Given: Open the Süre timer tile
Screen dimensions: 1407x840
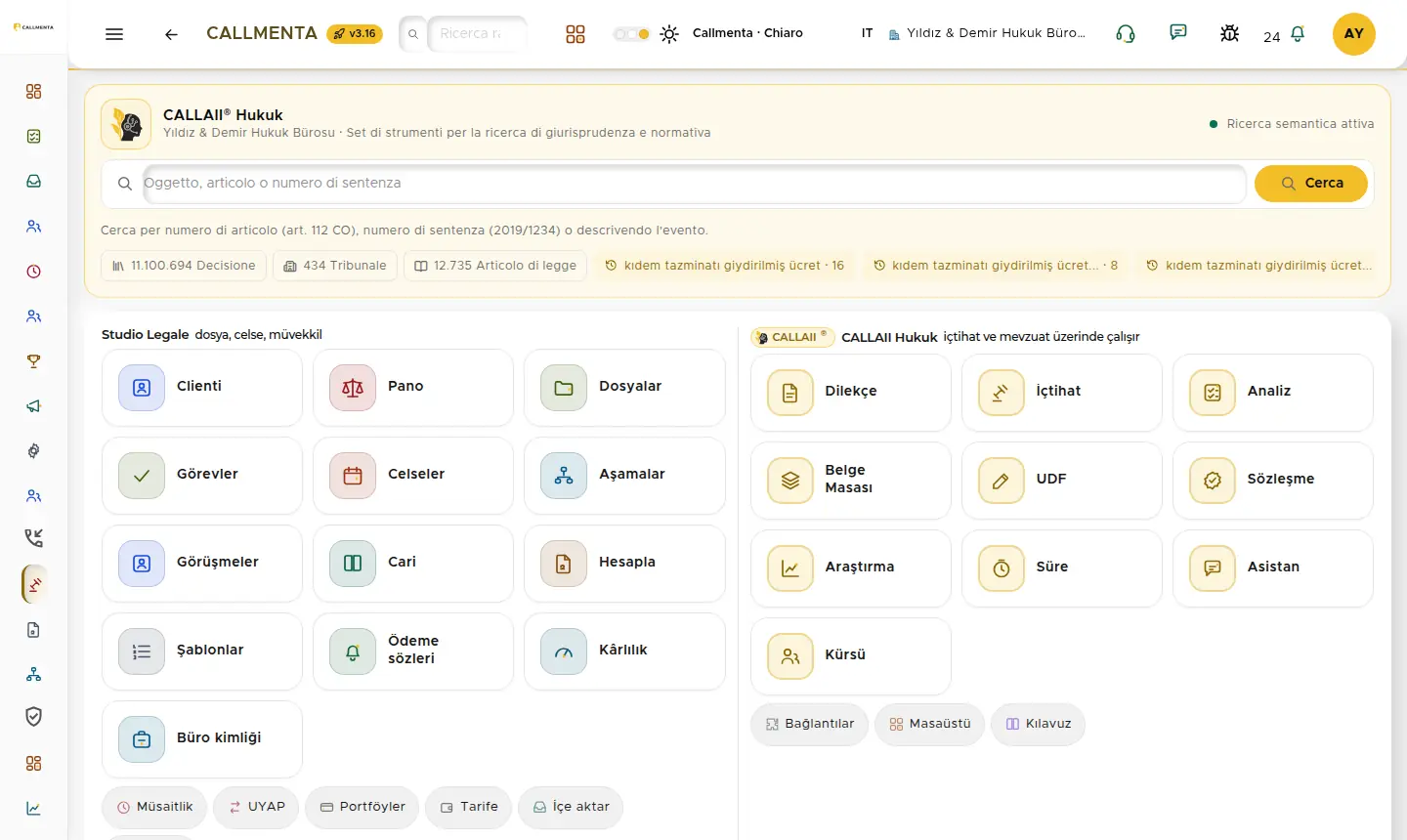Looking at the screenshot, I should (1062, 567).
